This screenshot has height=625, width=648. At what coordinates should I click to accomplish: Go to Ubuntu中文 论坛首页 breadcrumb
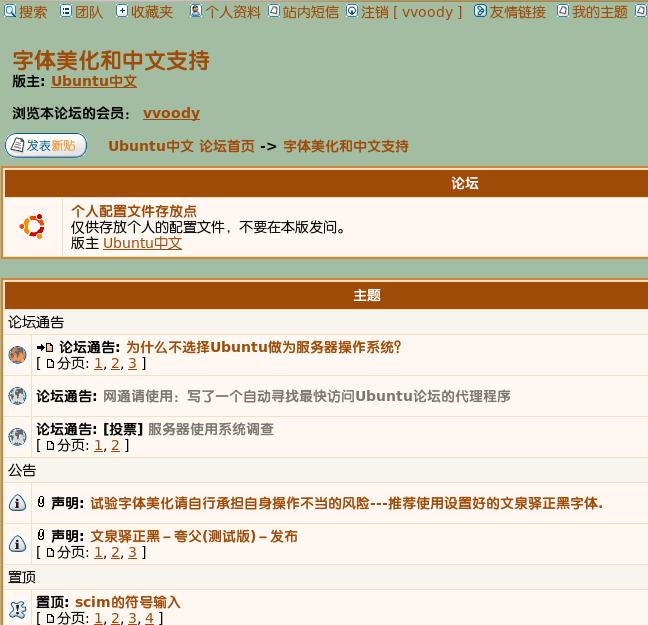click(181, 146)
